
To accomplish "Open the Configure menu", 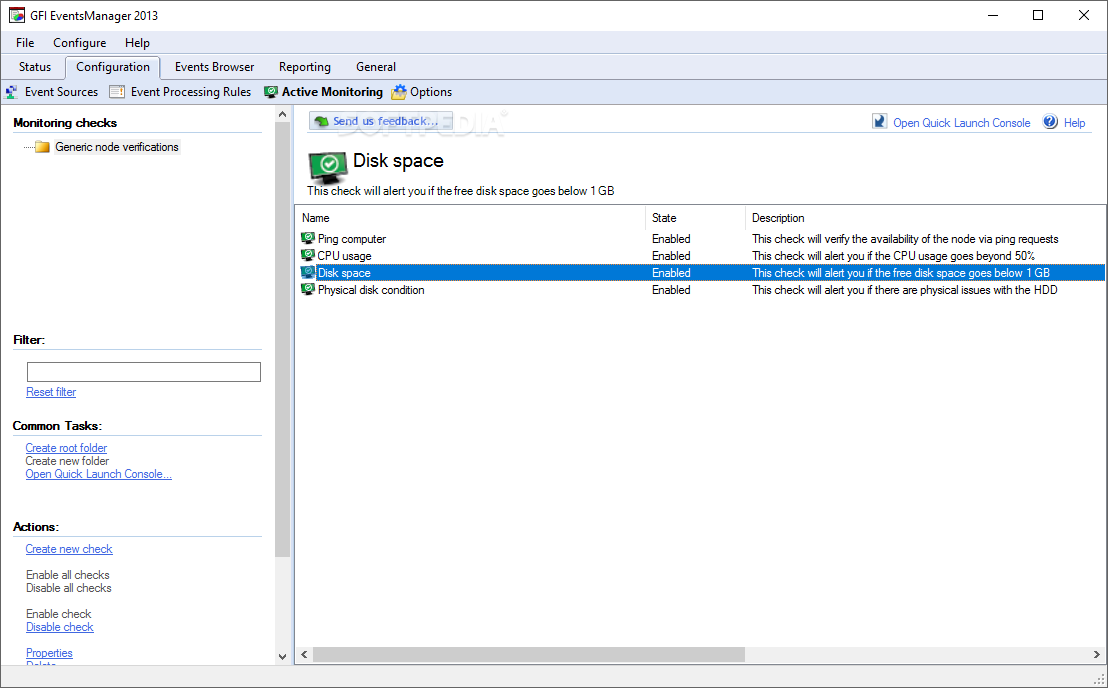I will [x=80, y=43].
